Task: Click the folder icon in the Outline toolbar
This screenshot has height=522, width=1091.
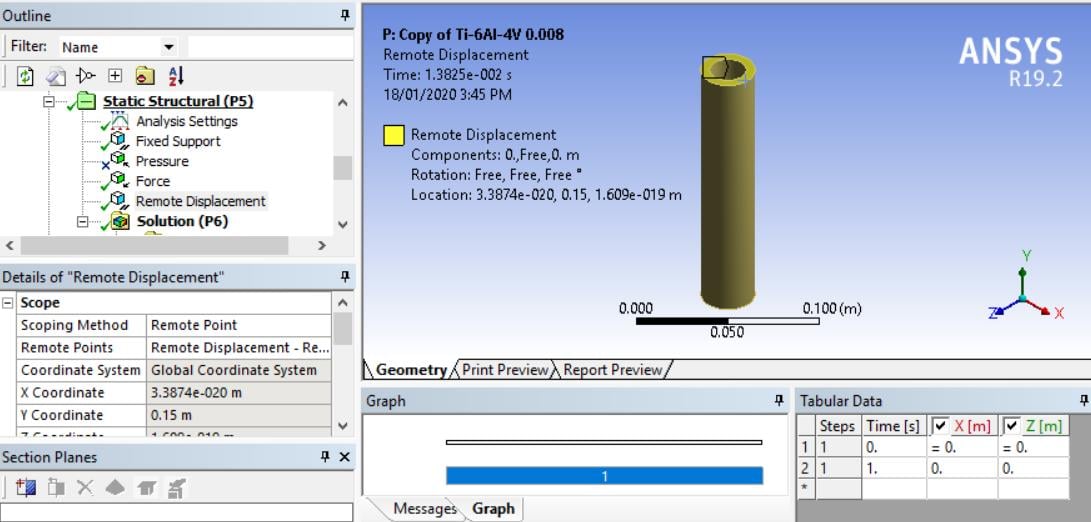Action: [x=145, y=77]
